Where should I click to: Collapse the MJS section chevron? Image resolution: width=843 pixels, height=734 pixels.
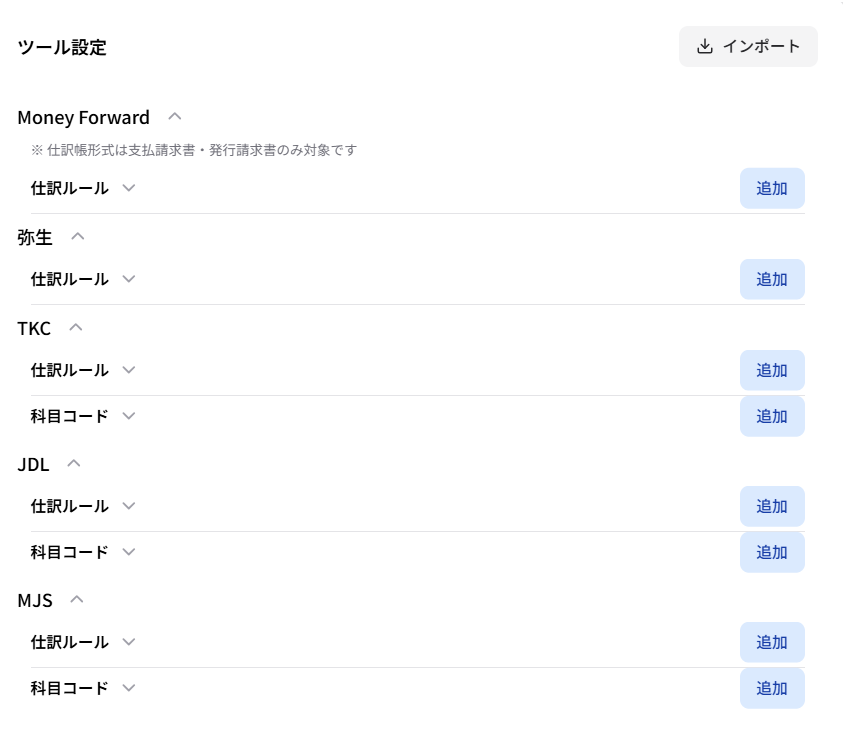(77, 600)
